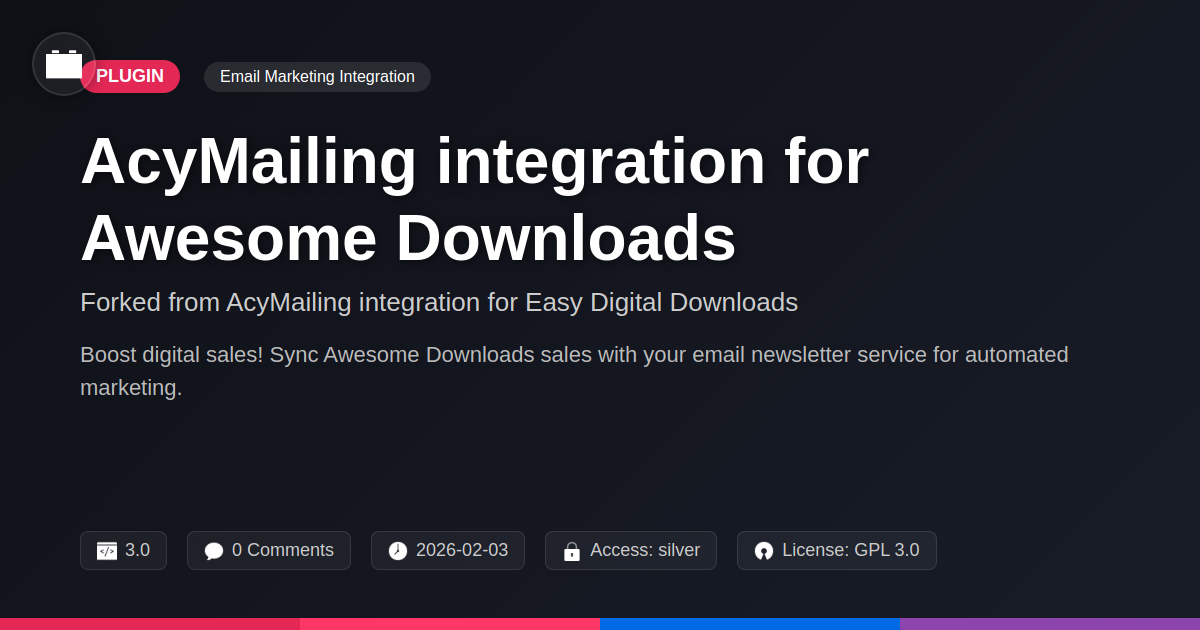Select the 2026-02-03 date text

(x=462, y=550)
